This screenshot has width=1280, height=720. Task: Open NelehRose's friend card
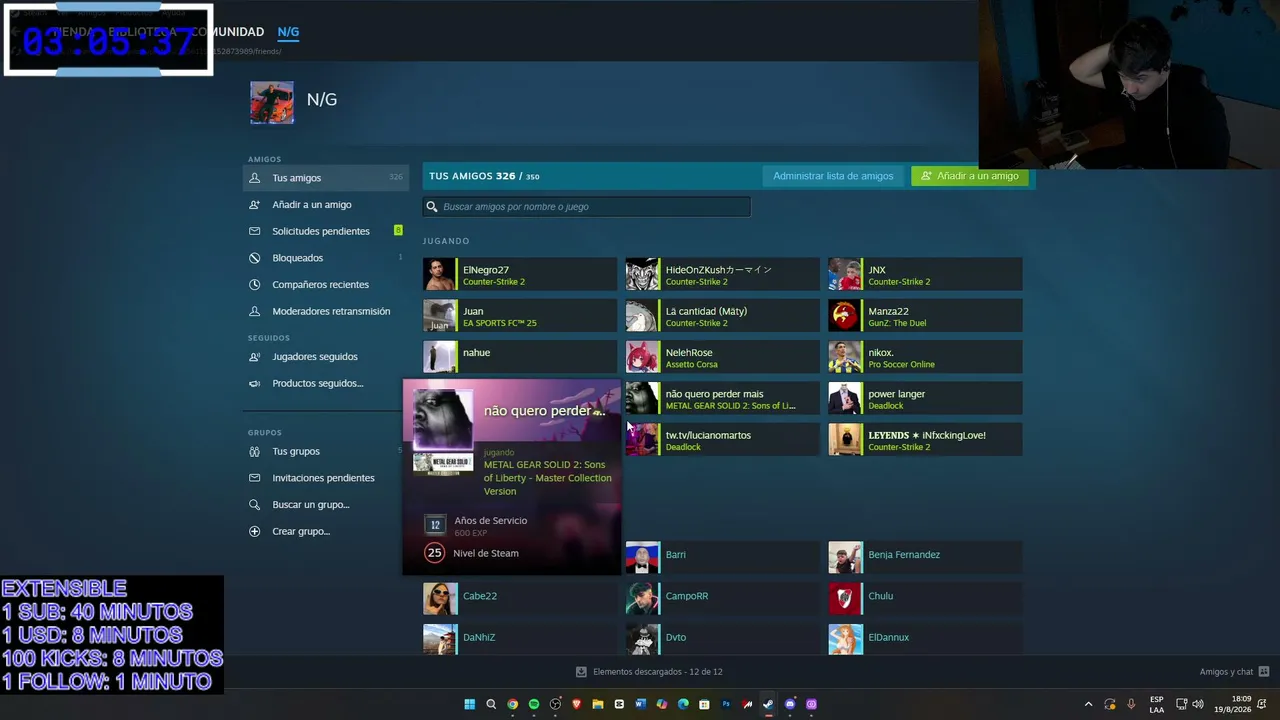[723, 358]
